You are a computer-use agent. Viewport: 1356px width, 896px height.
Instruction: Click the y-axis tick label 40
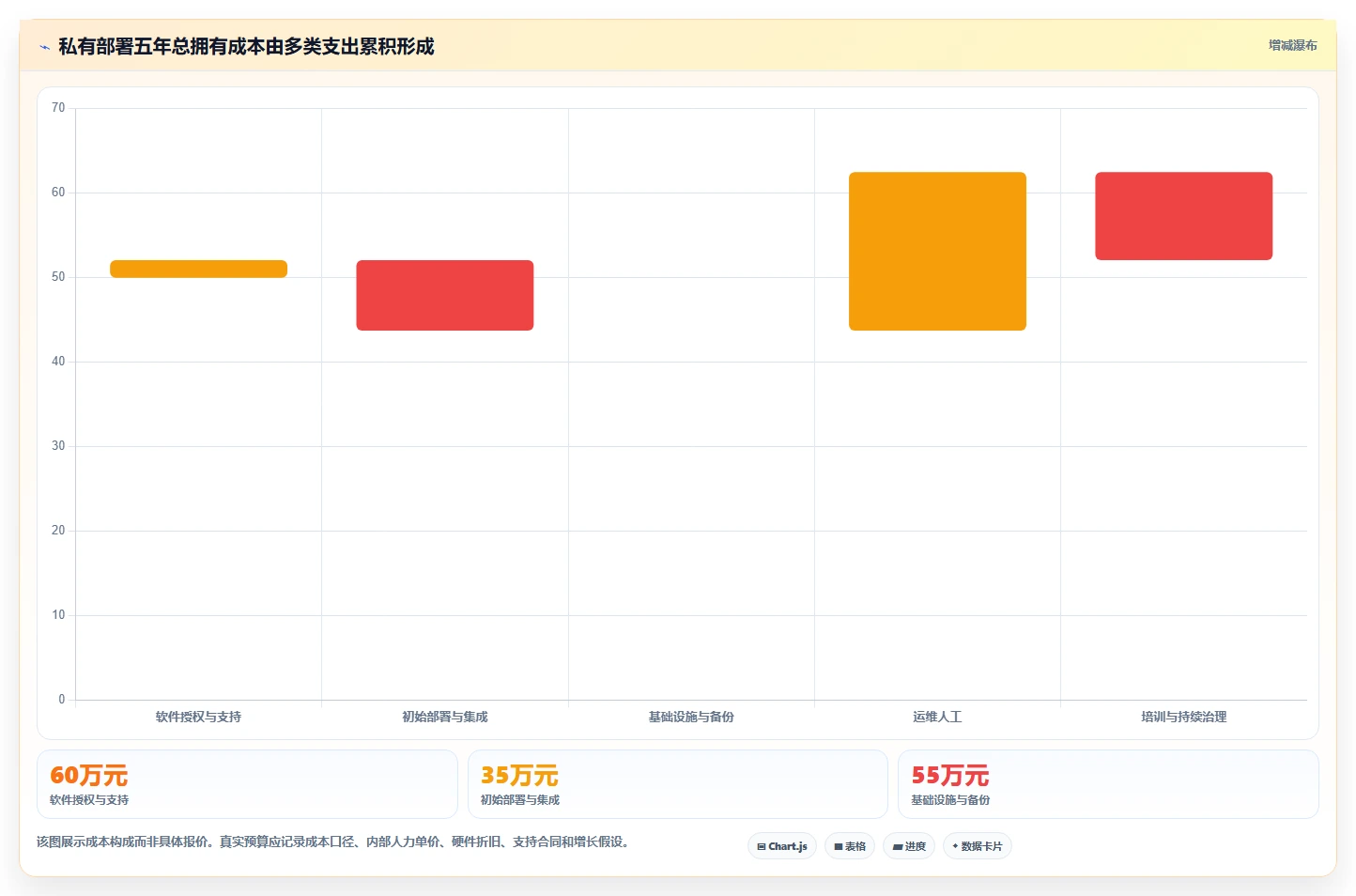tap(58, 362)
